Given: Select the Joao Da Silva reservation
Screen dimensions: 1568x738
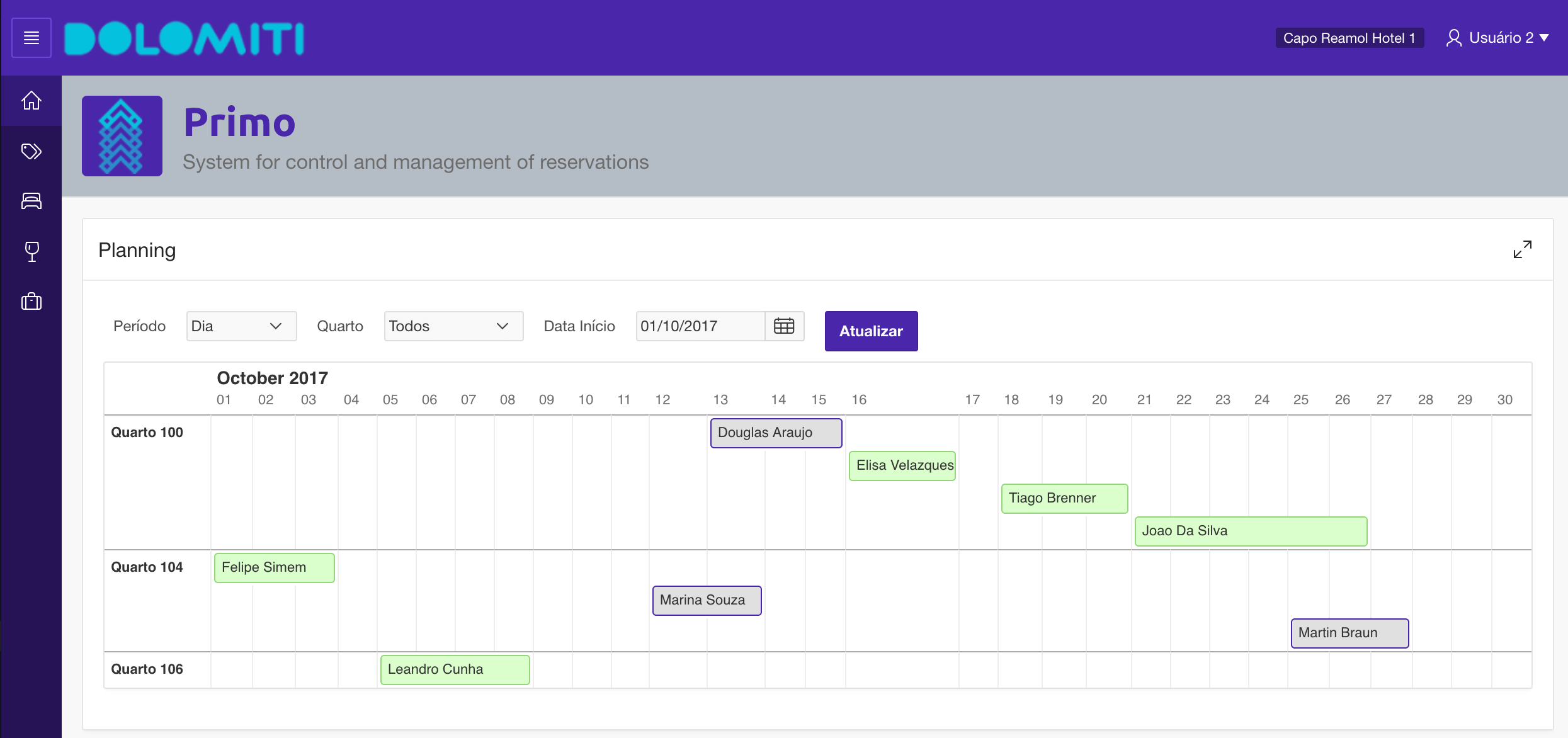Looking at the screenshot, I should [1250, 531].
